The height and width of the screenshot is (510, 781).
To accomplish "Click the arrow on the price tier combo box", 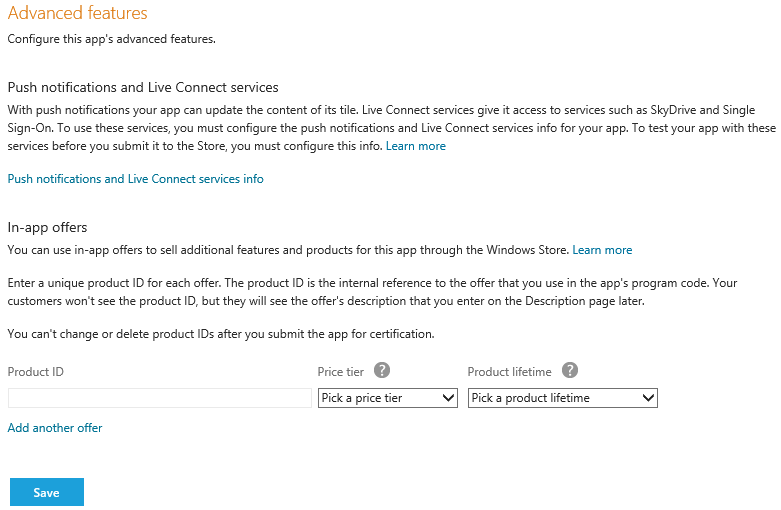I will (448, 398).
